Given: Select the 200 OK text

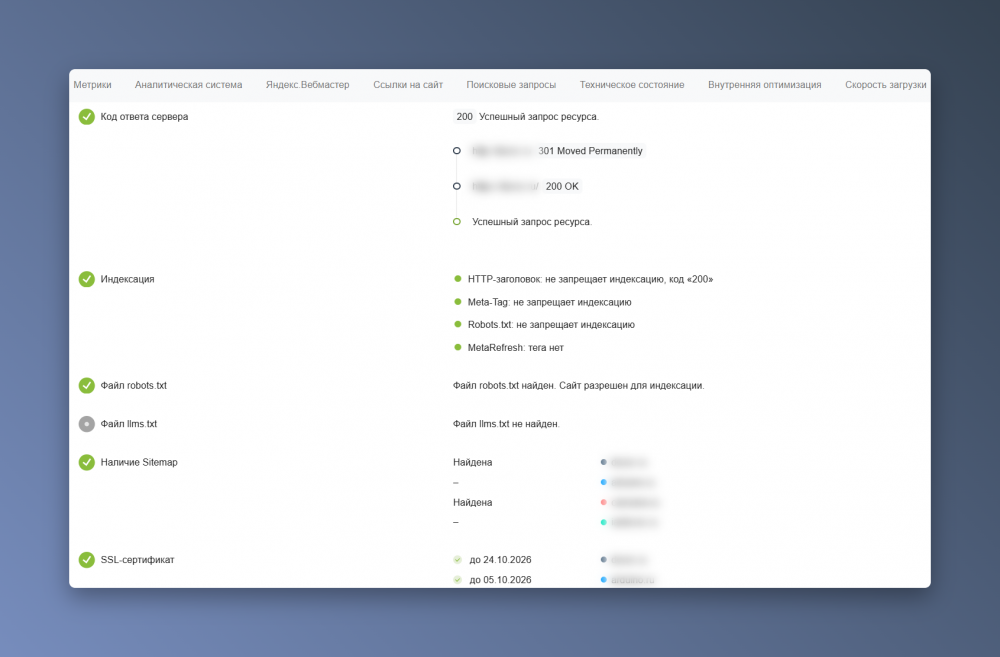Looking at the screenshot, I should 562,186.
